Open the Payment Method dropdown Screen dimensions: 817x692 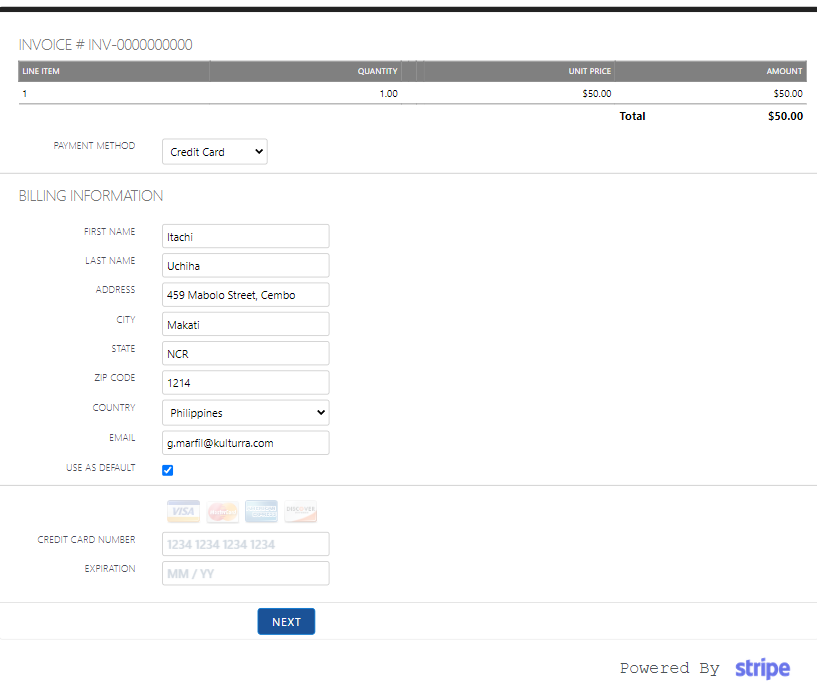click(x=214, y=152)
